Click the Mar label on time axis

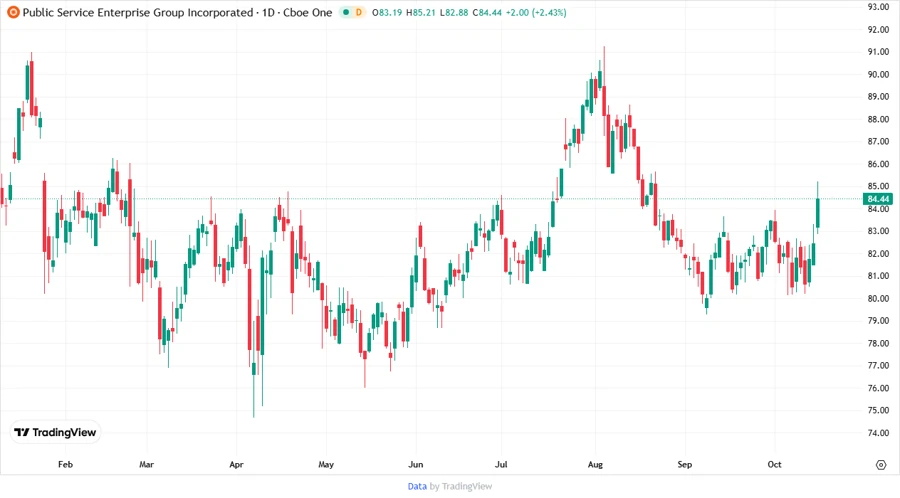(x=146, y=464)
